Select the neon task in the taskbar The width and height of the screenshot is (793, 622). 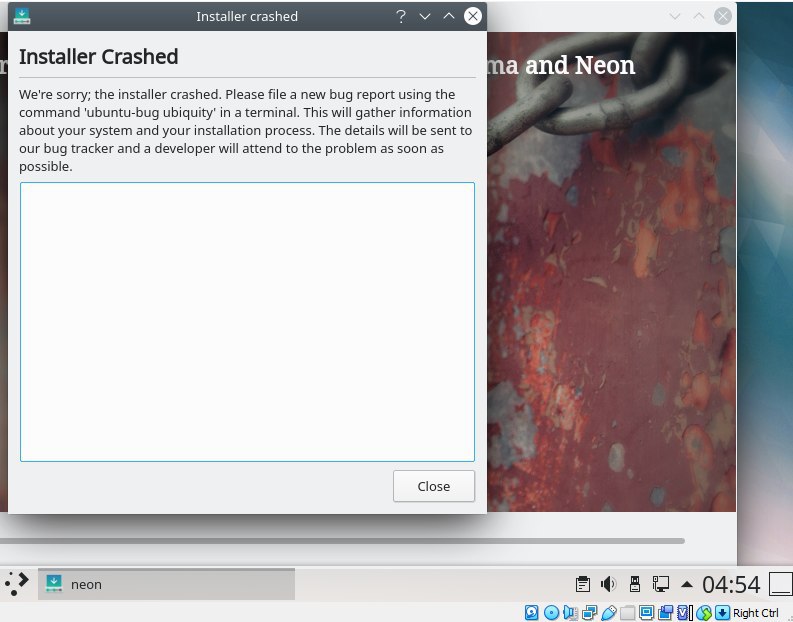click(x=166, y=584)
